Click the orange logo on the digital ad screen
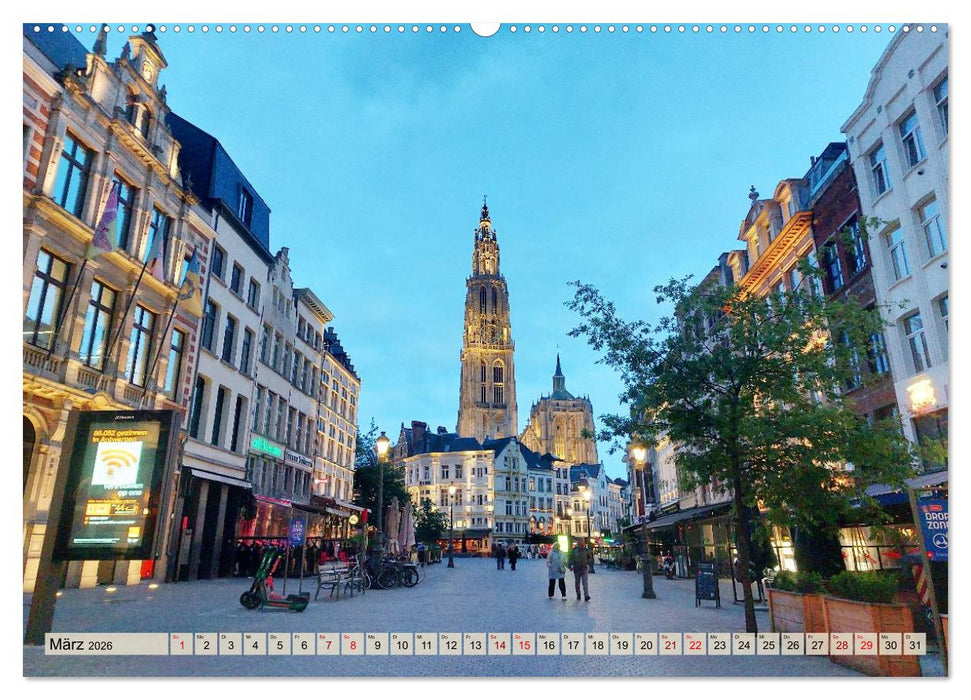 [136, 531]
